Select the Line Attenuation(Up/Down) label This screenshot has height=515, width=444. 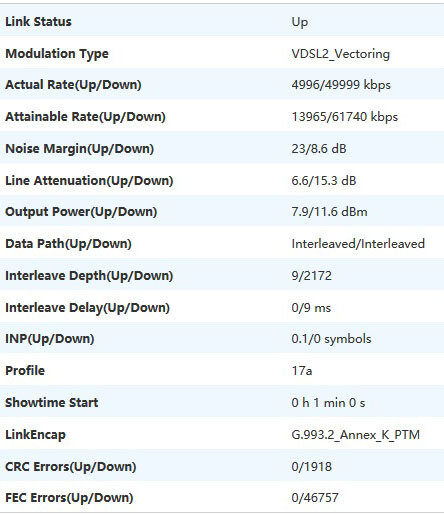pos(89,180)
